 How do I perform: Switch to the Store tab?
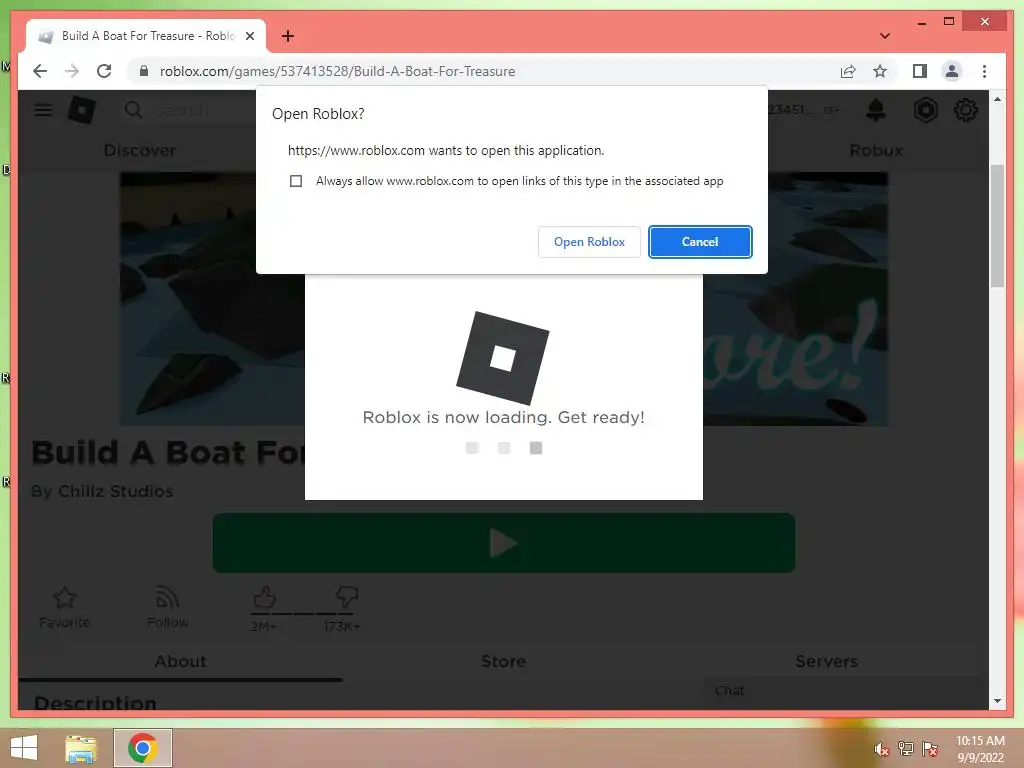[x=504, y=661]
